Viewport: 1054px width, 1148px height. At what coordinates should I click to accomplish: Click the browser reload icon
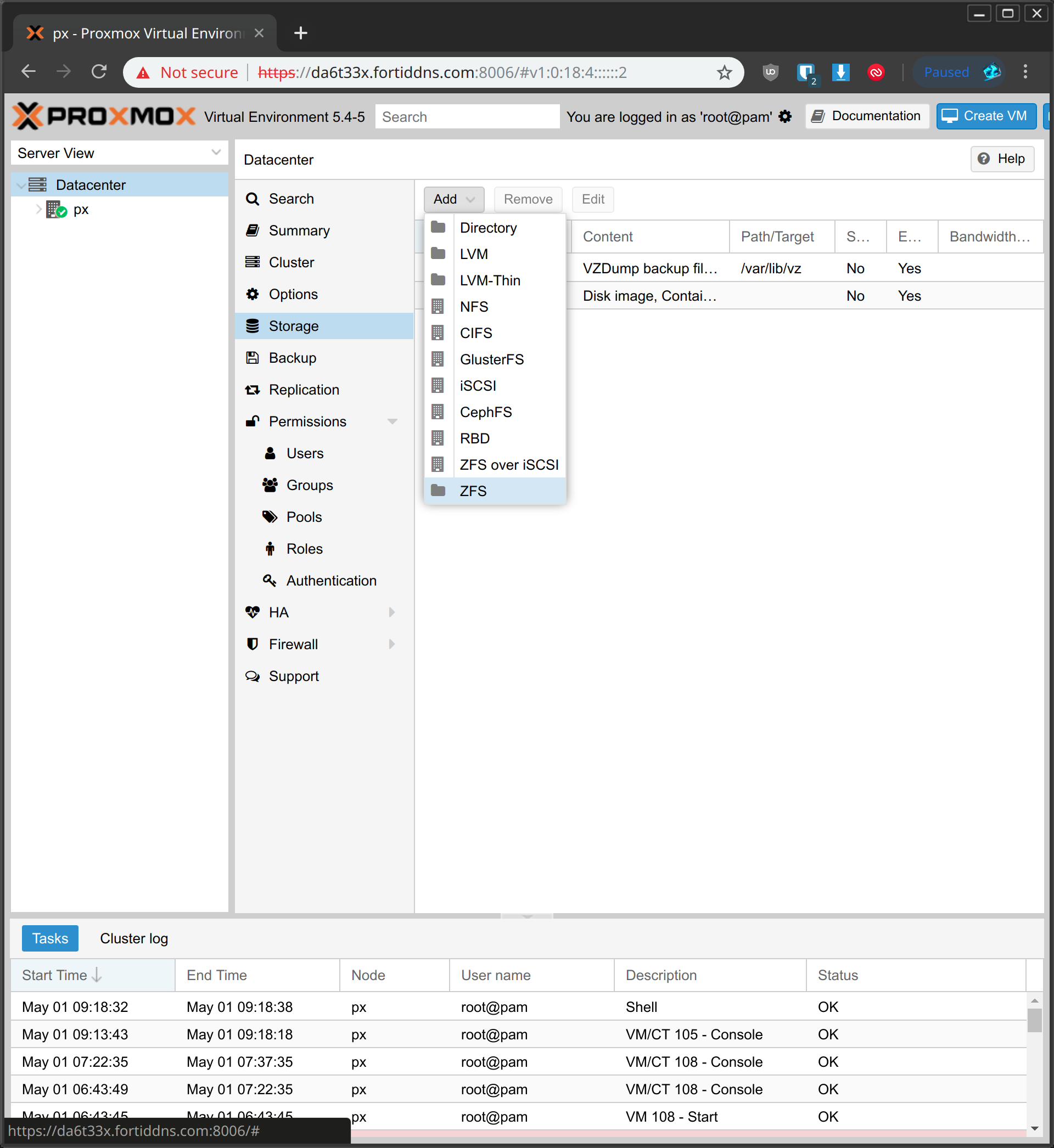(99, 72)
